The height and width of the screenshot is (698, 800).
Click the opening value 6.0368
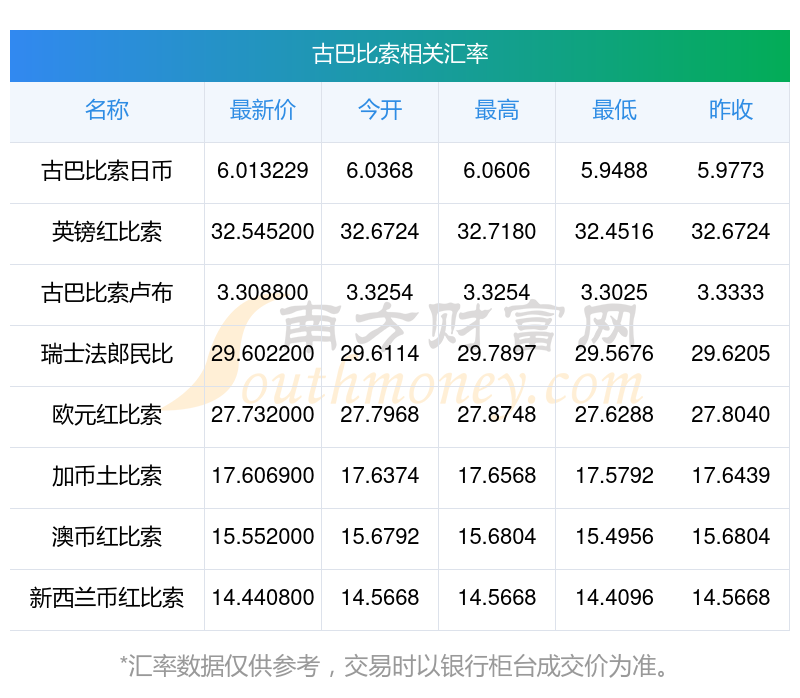click(x=380, y=170)
